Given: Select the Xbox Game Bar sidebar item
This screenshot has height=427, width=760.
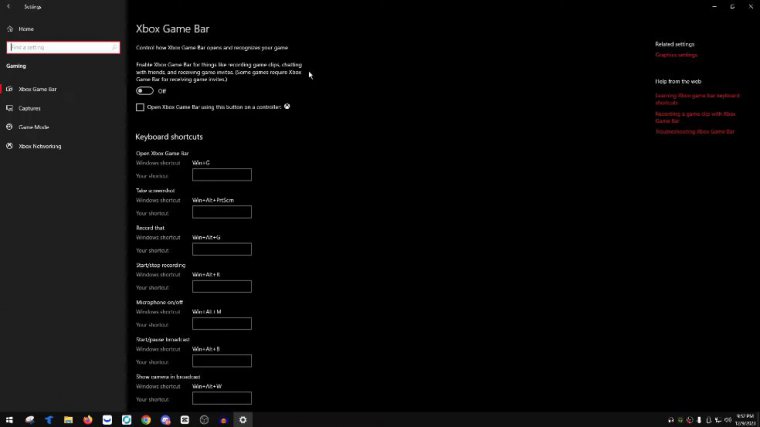Looking at the screenshot, I should click(37, 89).
